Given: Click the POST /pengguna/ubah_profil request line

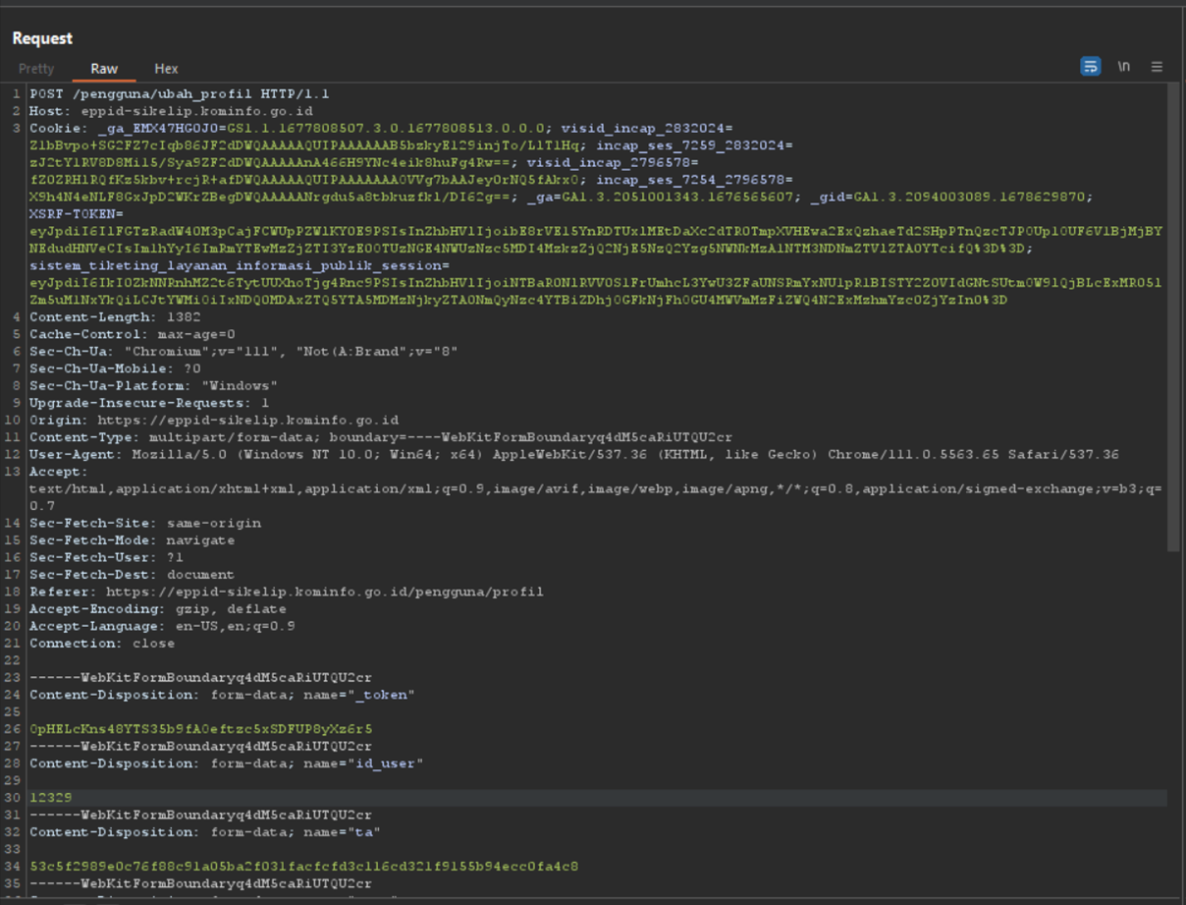Looking at the screenshot, I should pos(180,94).
